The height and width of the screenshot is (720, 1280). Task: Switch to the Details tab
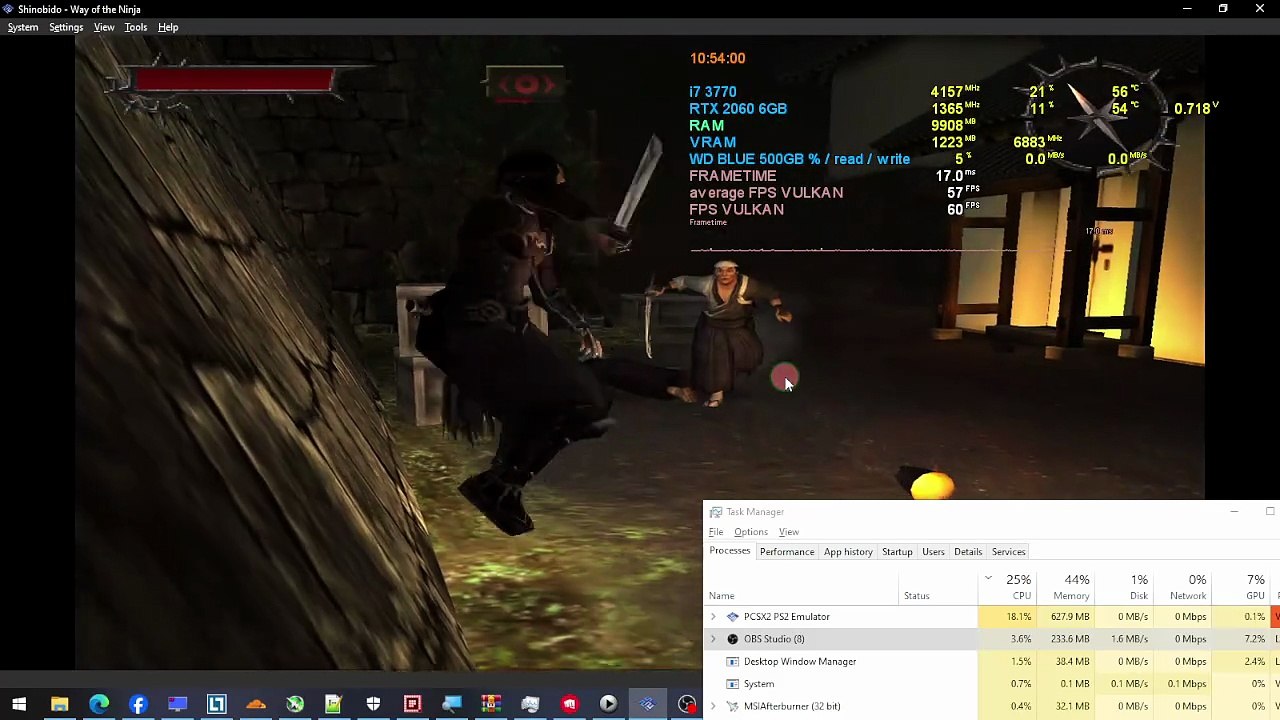pos(968,552)
